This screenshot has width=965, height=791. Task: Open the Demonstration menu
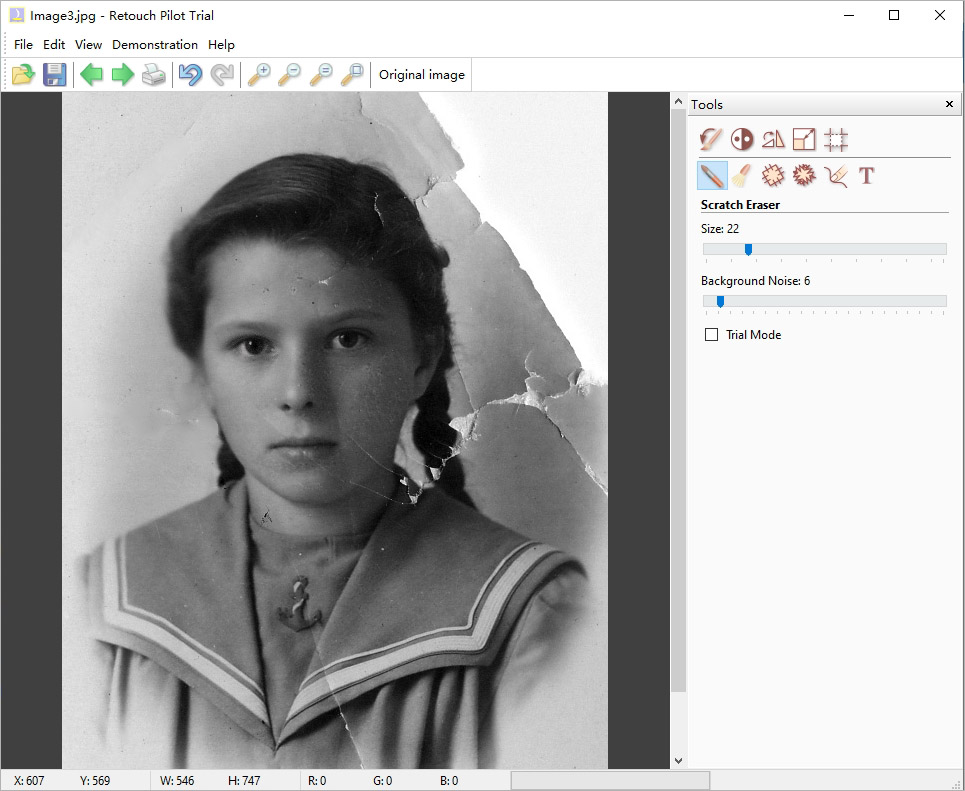tap(154, 44)
